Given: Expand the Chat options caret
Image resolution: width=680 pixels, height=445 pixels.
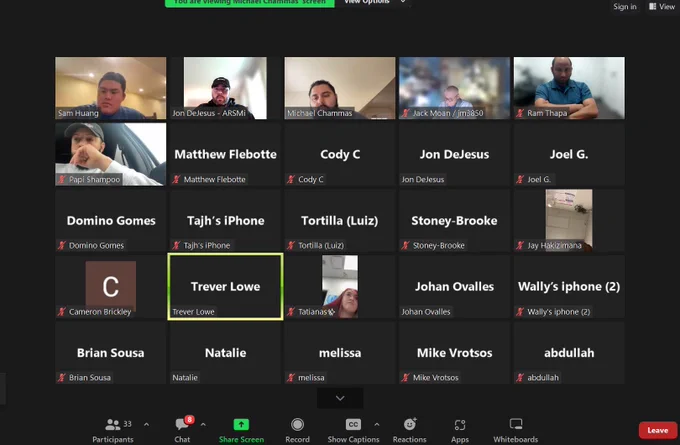Looking at the screenshot, I should pos(203,424).
